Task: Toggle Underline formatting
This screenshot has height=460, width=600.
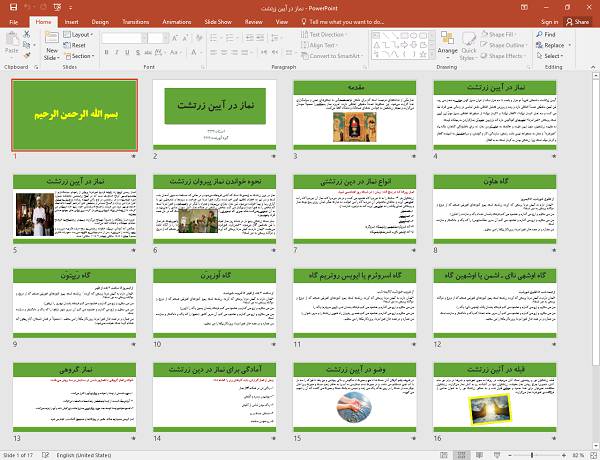Action: [x=127, y=52]
